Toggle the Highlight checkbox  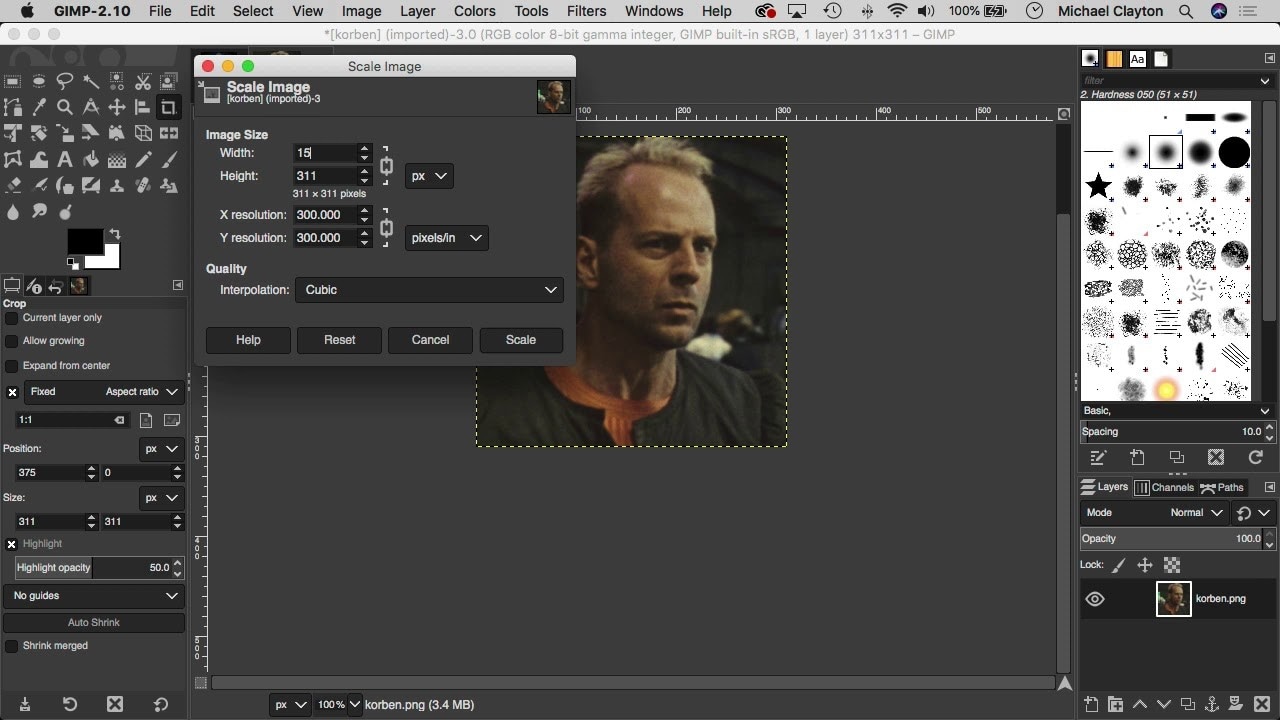[x=12, y=544]
